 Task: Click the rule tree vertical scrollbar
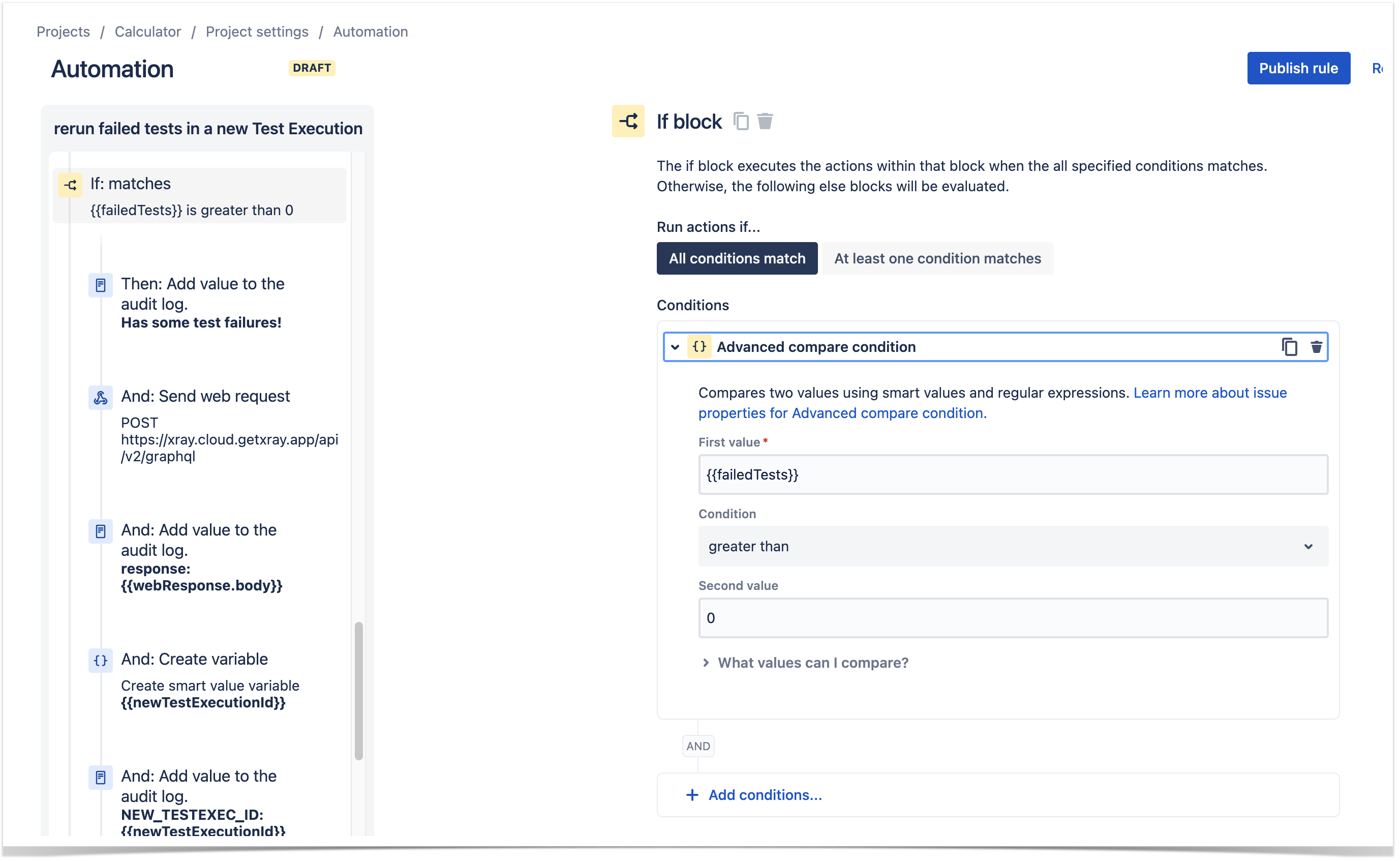pyautogui.click(x=358, y=691)
